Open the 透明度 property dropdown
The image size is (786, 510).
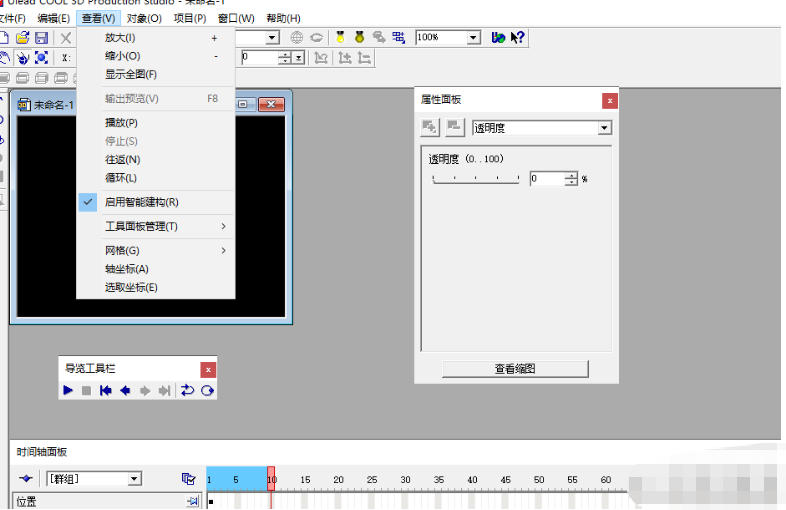604,128
